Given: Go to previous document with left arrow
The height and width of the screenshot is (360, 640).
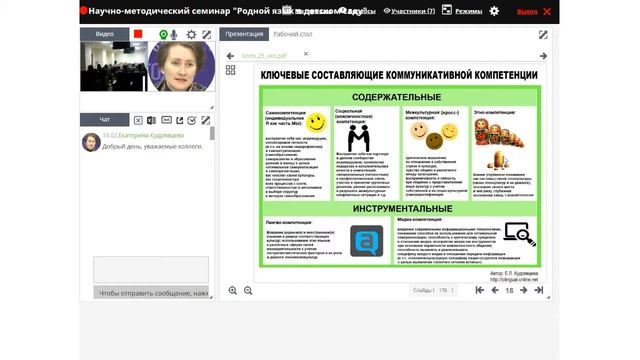Looking at the screenshot, I should [230, 56].
